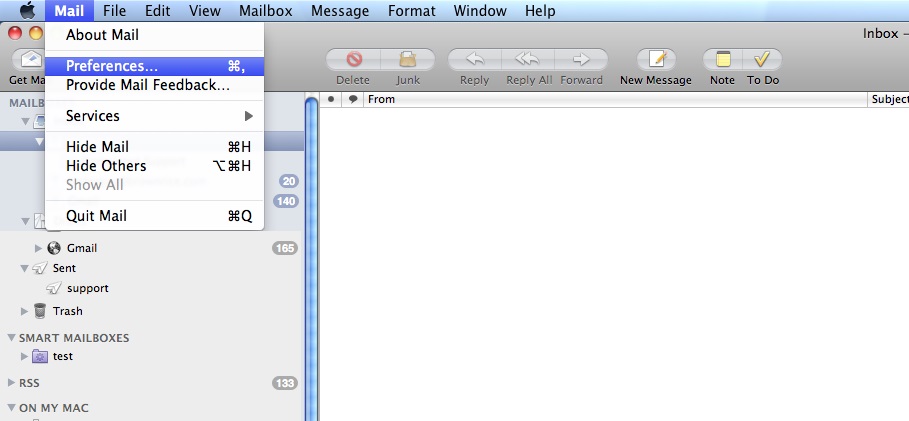This screenshot has height=421, width=909.
Task: Sort by unread status dot column
Action: pos(330,99)
